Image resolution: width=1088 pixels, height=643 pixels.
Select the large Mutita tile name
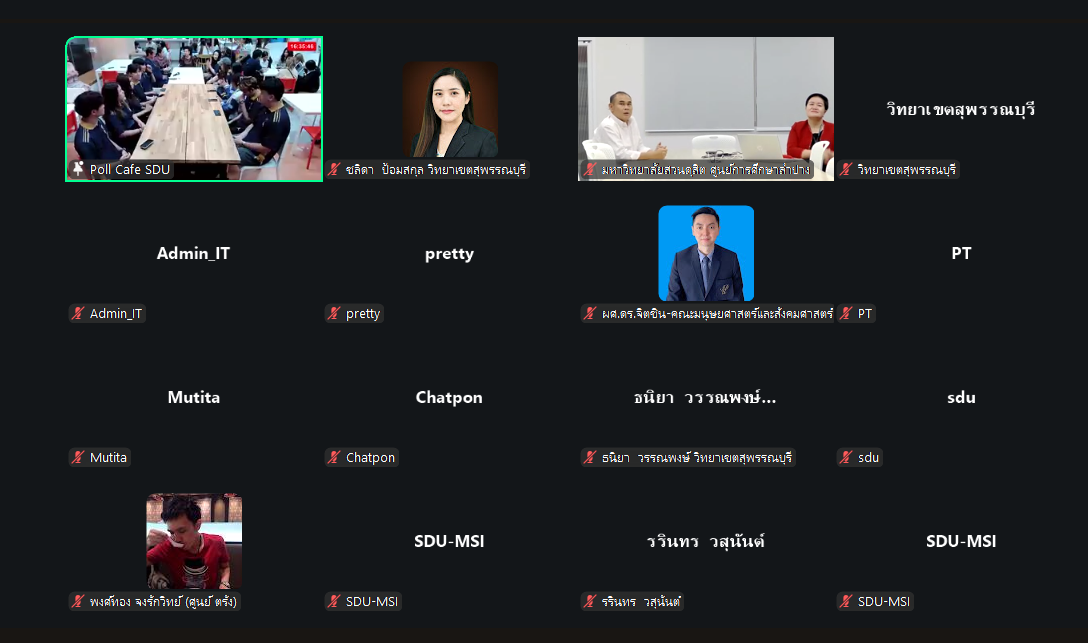coord(194,397)
